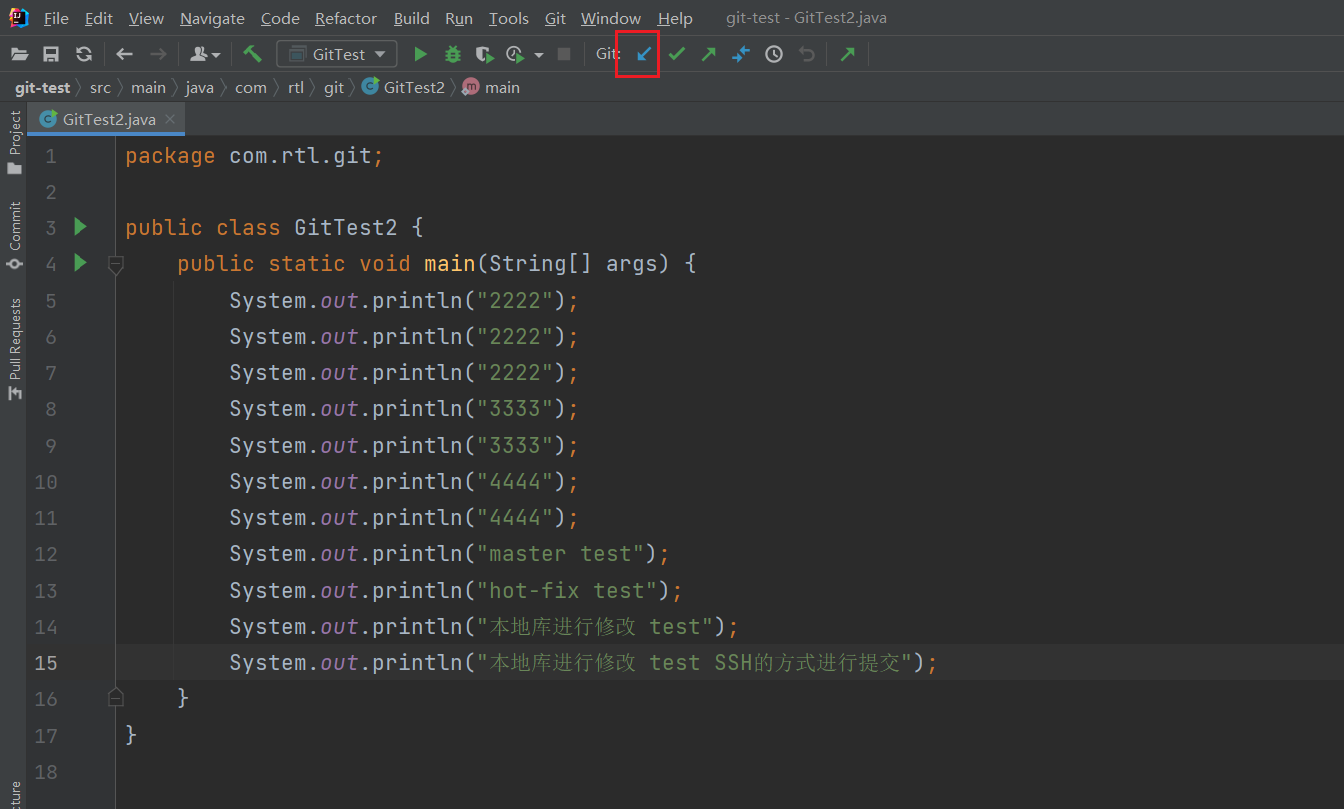Click the Synchronize/reload icon
1344x809 pixels.
click(x=84, y=54)
